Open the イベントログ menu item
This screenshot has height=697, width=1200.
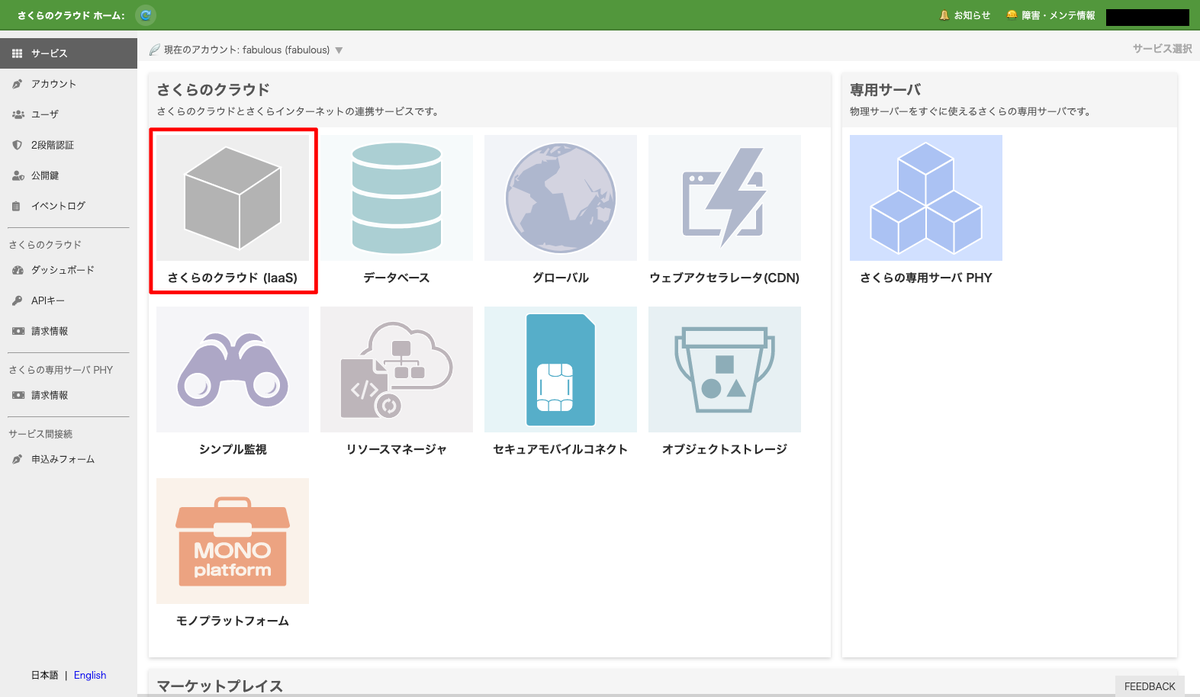tap(68, 206)
